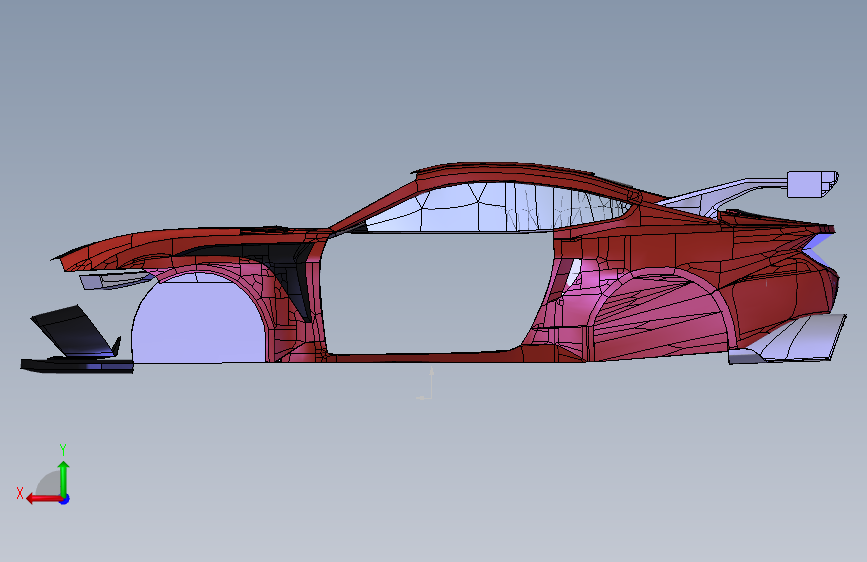Click the green Y axis arrow of the triad

[64, 479]
